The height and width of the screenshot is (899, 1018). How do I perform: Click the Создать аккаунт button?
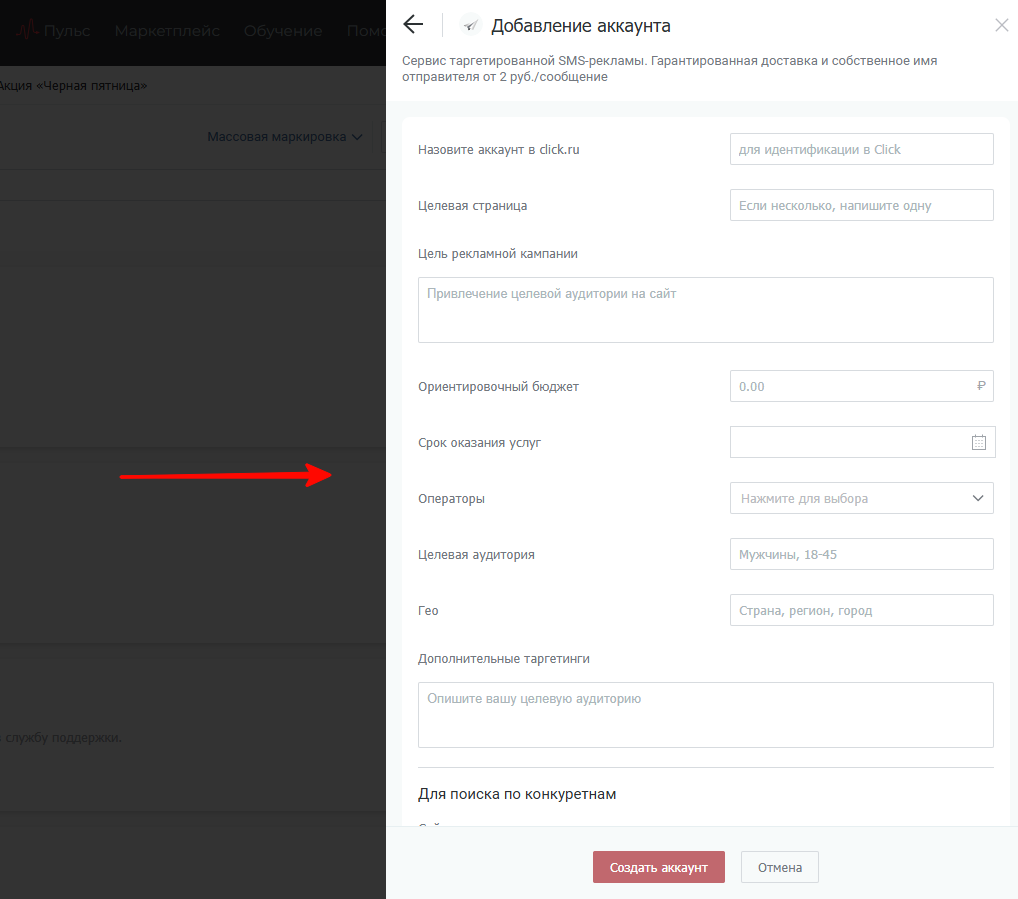click(x=658, y=867)
